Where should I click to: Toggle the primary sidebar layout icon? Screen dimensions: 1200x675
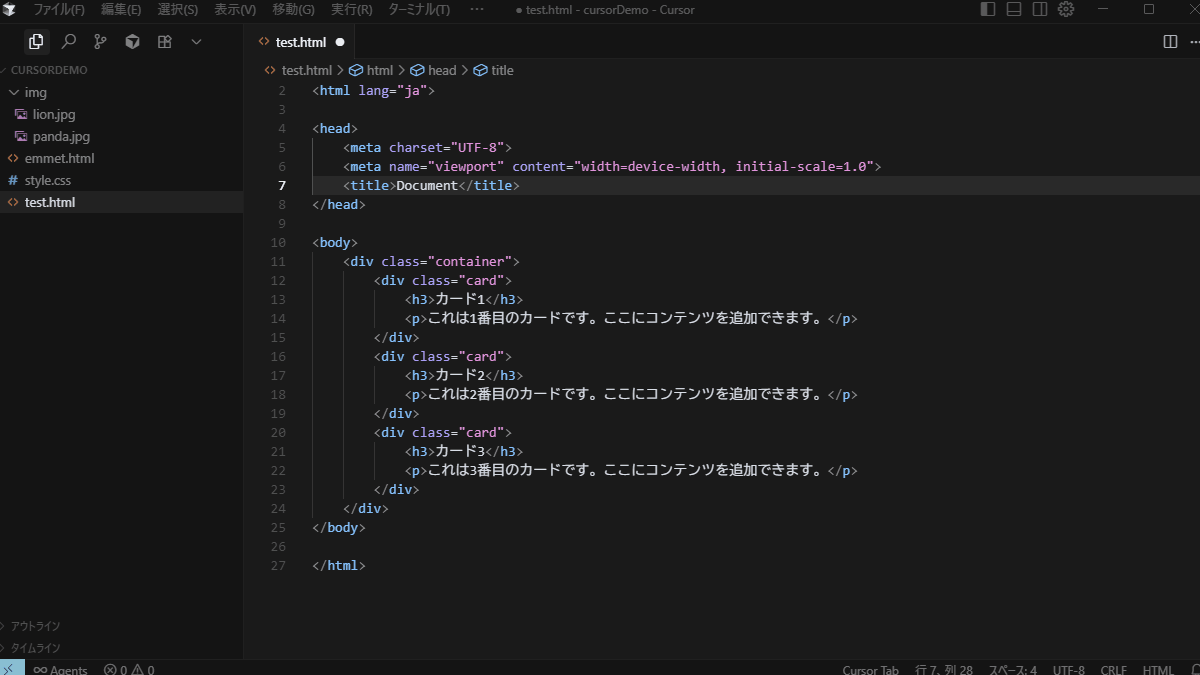coord(988,10)
